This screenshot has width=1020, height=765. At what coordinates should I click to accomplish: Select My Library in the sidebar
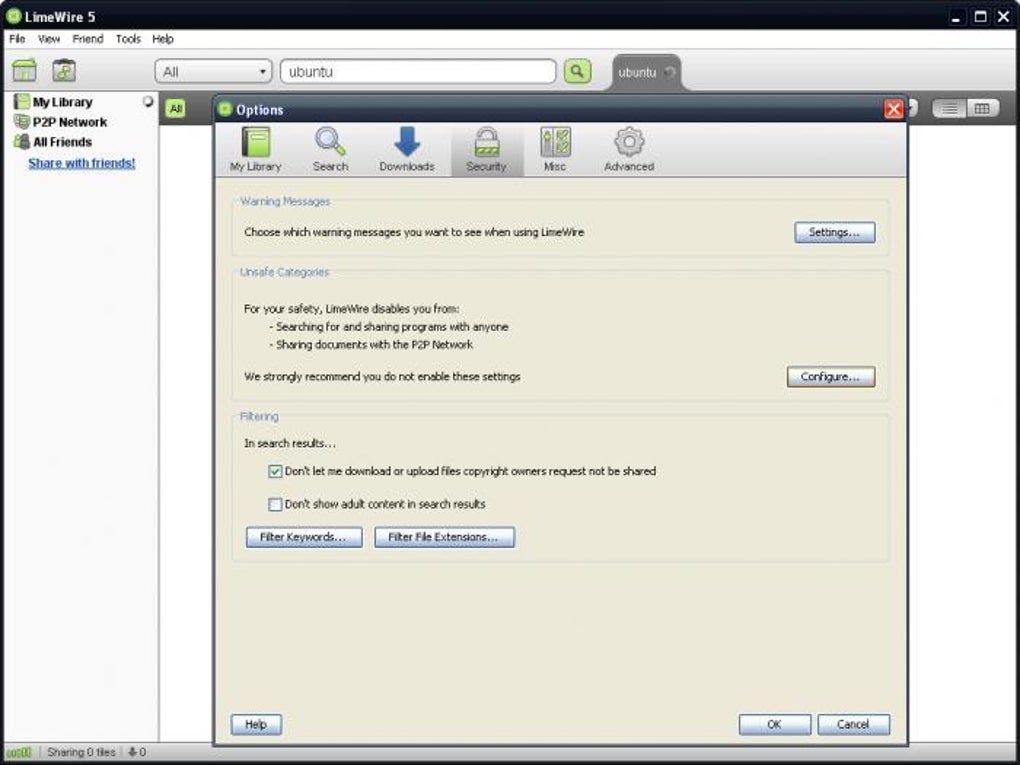(62, 102)
